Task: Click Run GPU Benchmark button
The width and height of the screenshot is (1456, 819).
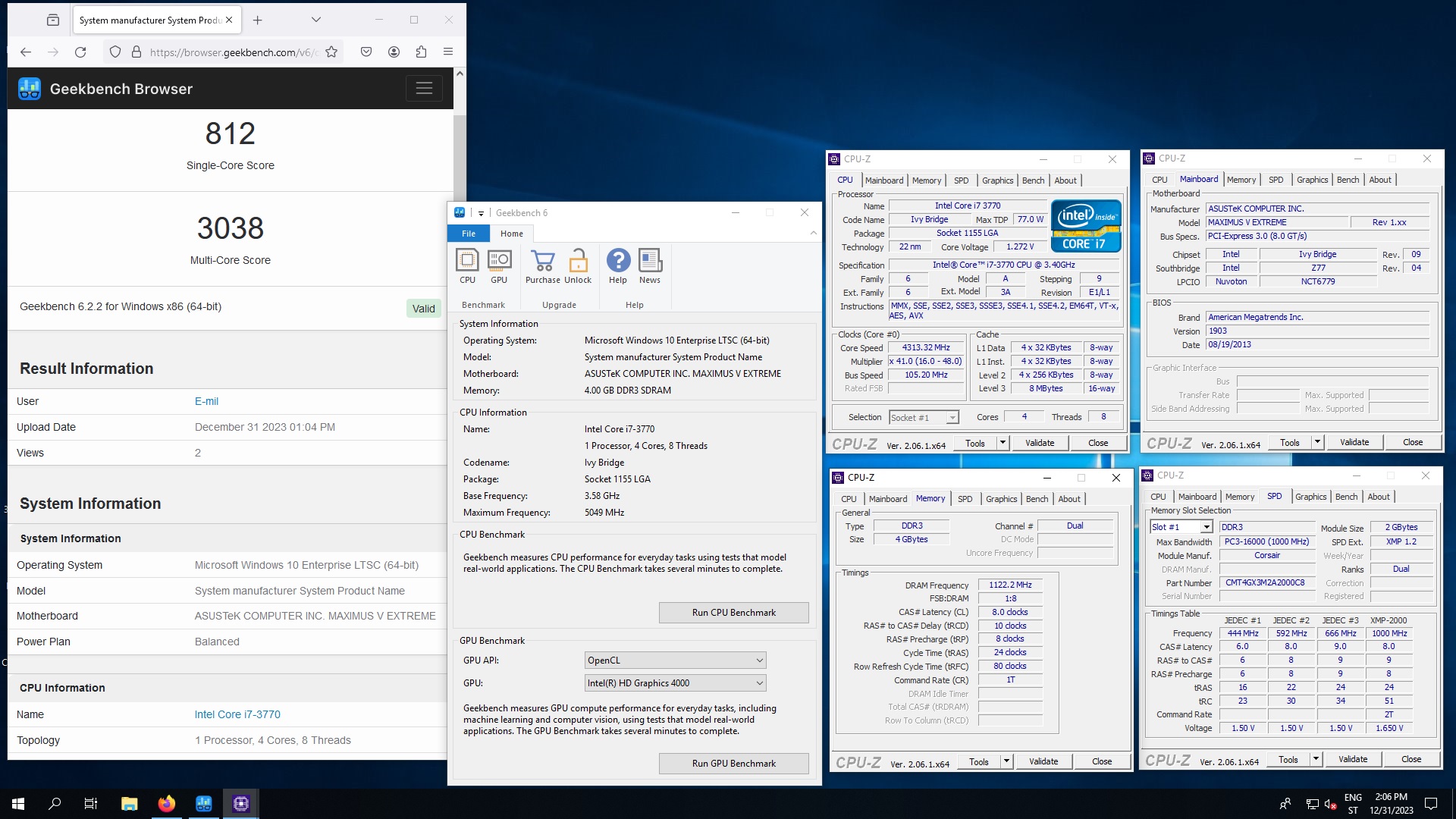Action: pos(734,764)
